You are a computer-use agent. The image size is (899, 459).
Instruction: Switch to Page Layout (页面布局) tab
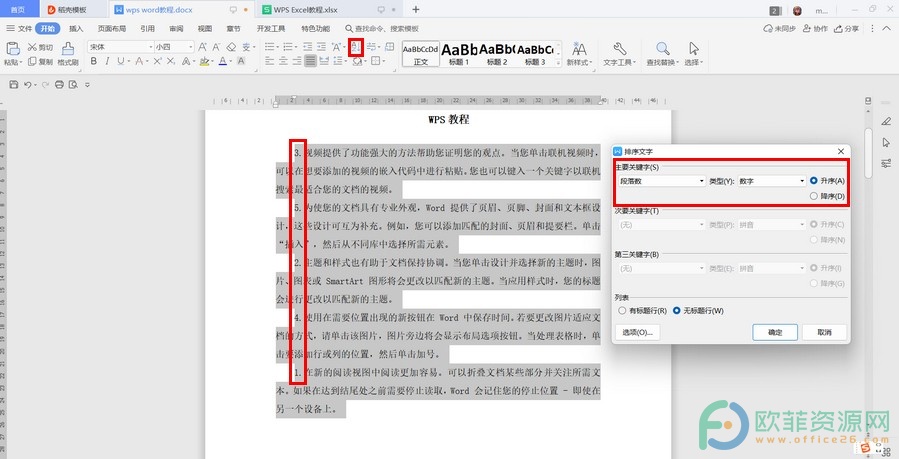tap(111, 29)
